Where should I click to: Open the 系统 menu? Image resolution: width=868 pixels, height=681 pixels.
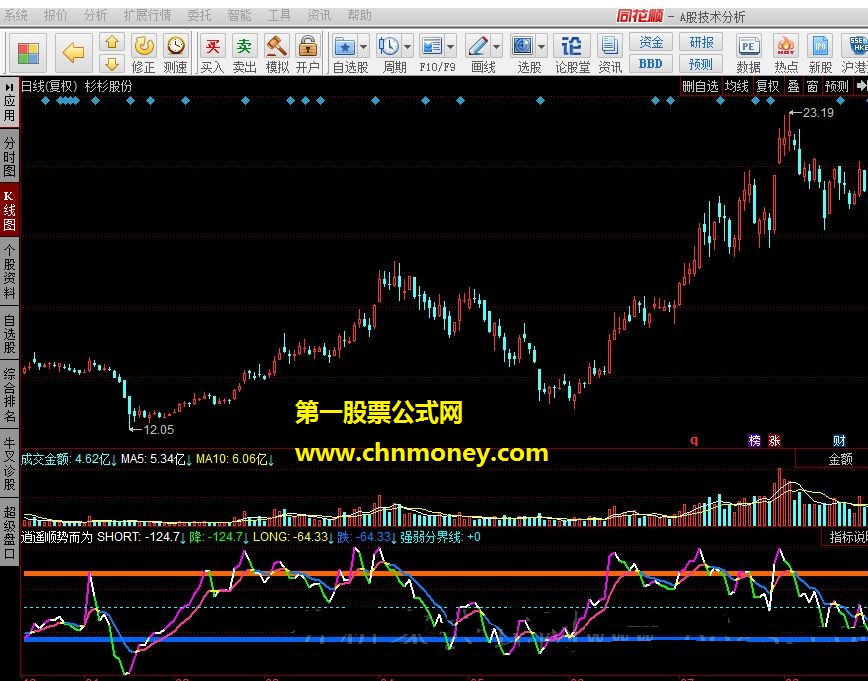coord(16,16)
